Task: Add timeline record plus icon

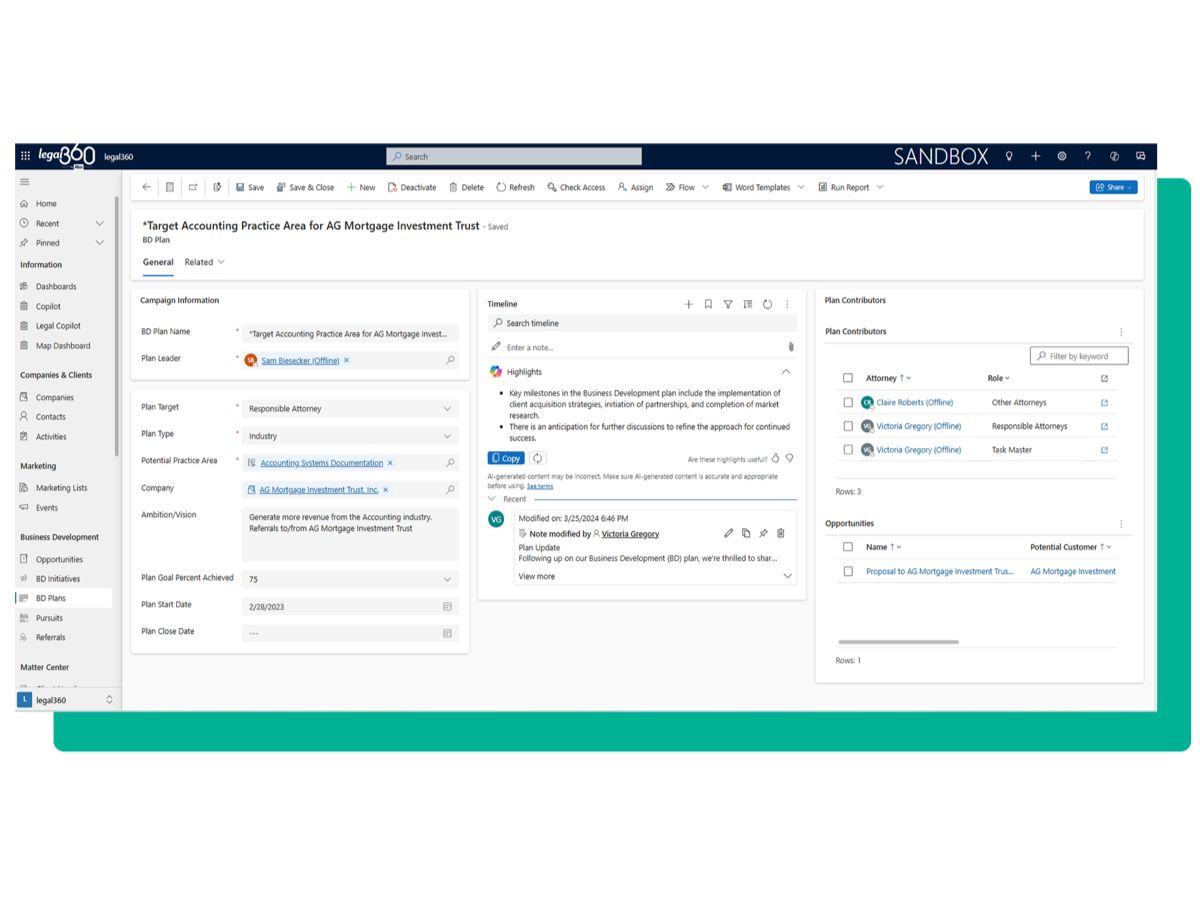Action: [x=688, y=304]
